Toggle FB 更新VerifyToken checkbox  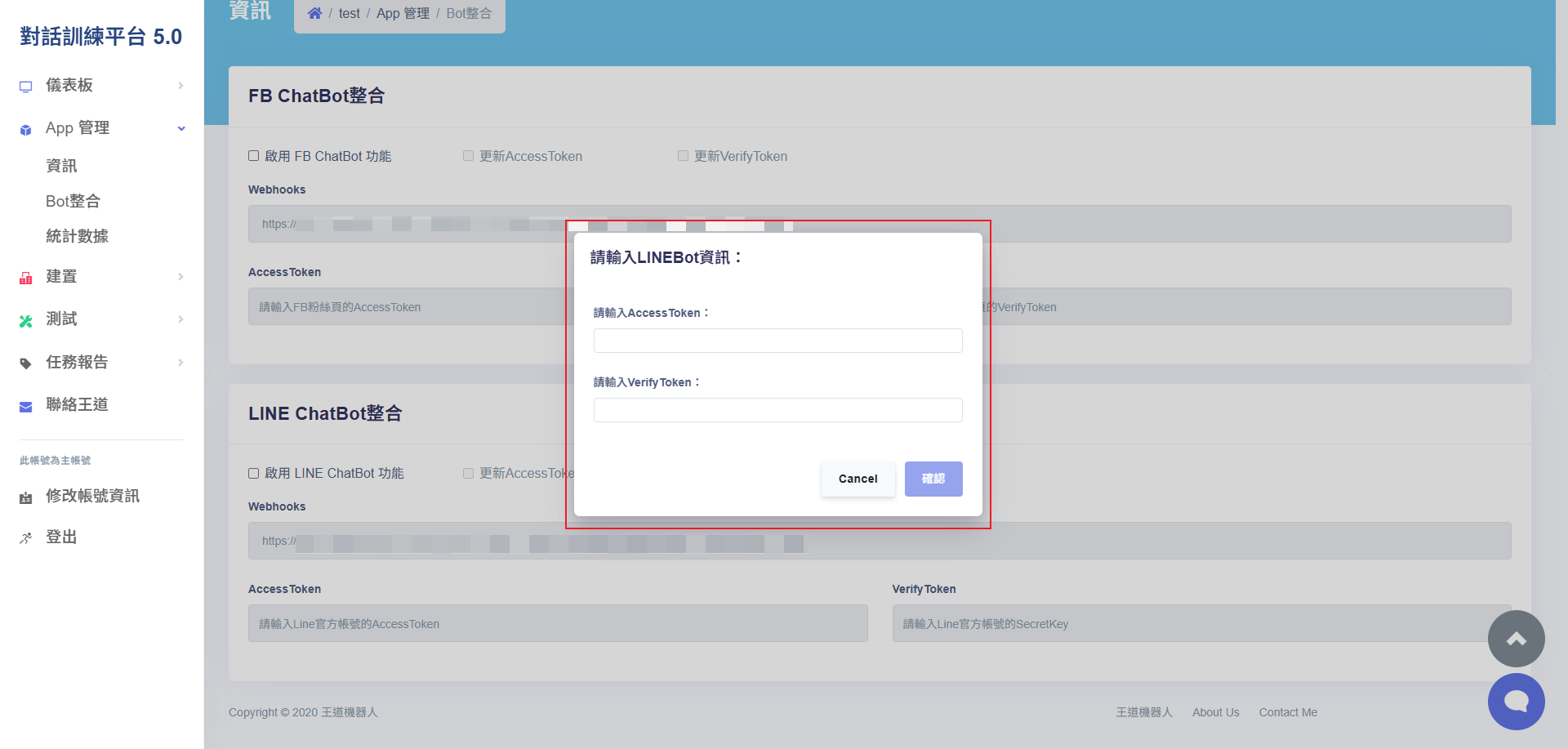[x=684, y=156]
